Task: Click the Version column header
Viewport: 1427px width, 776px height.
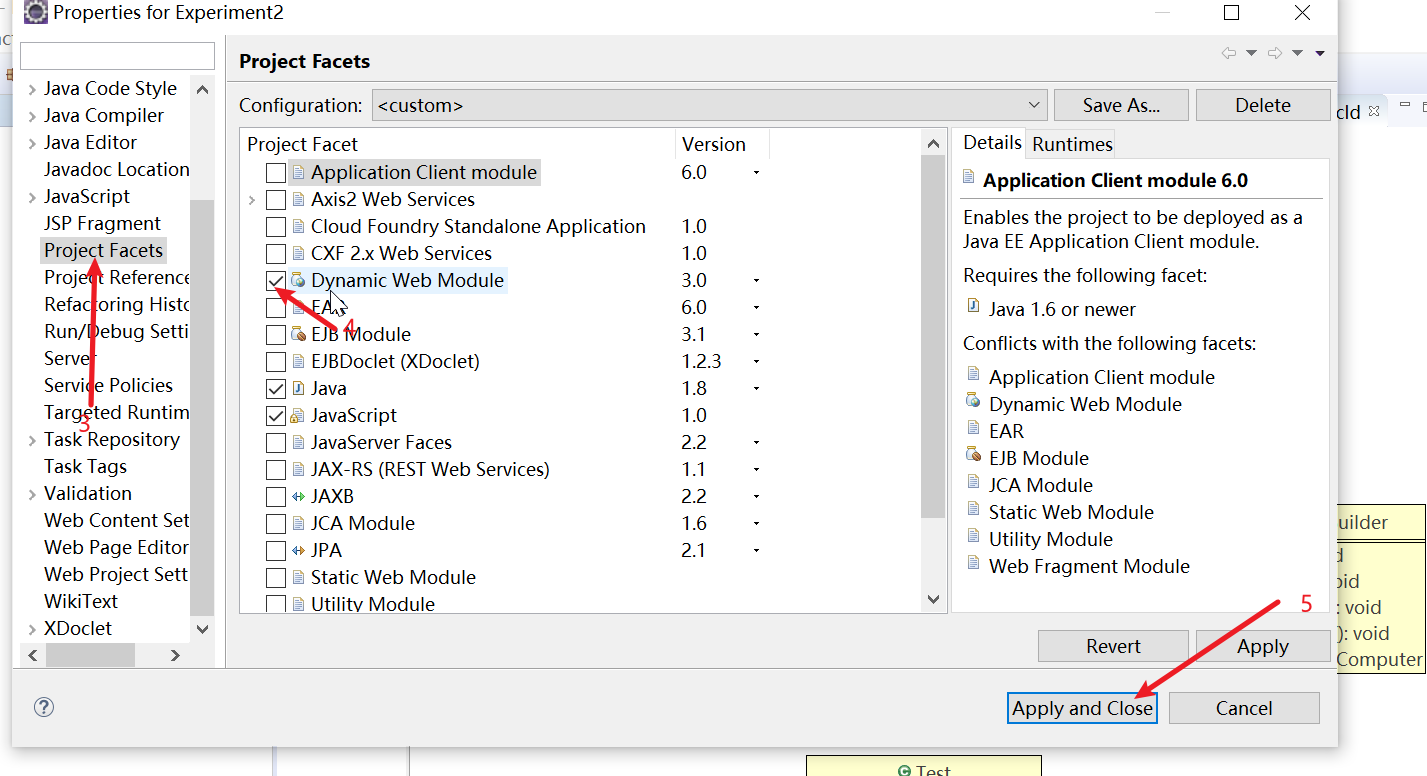Action: coord(722,144)
